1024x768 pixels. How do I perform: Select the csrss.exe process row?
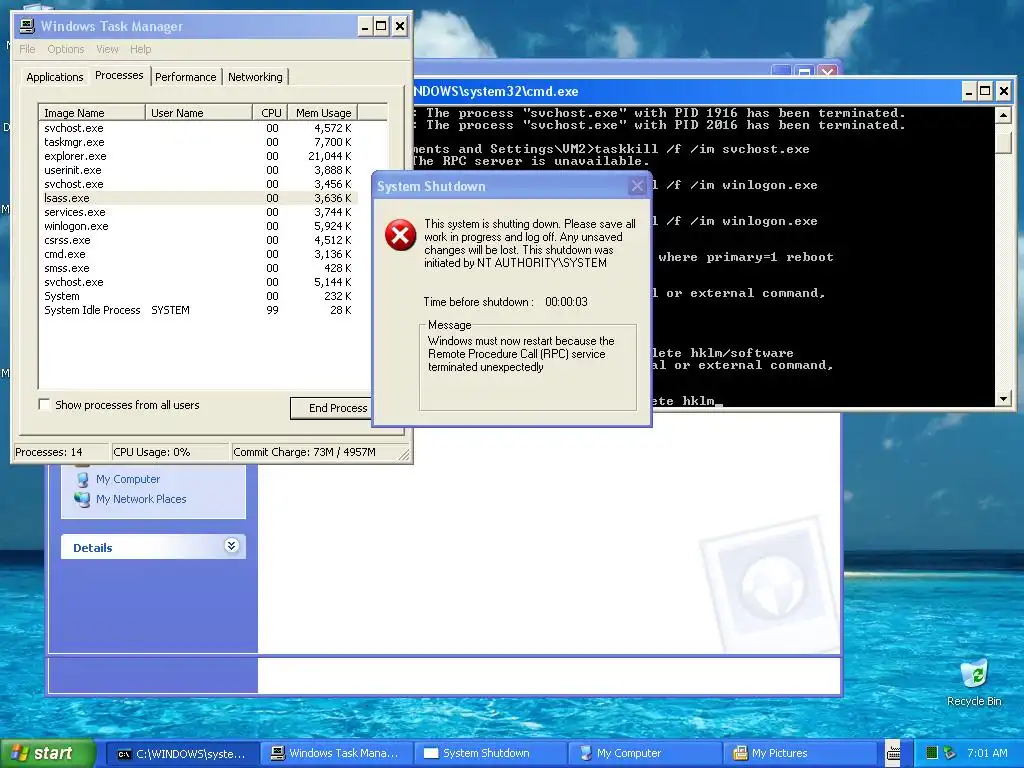[x=199, y=240]
